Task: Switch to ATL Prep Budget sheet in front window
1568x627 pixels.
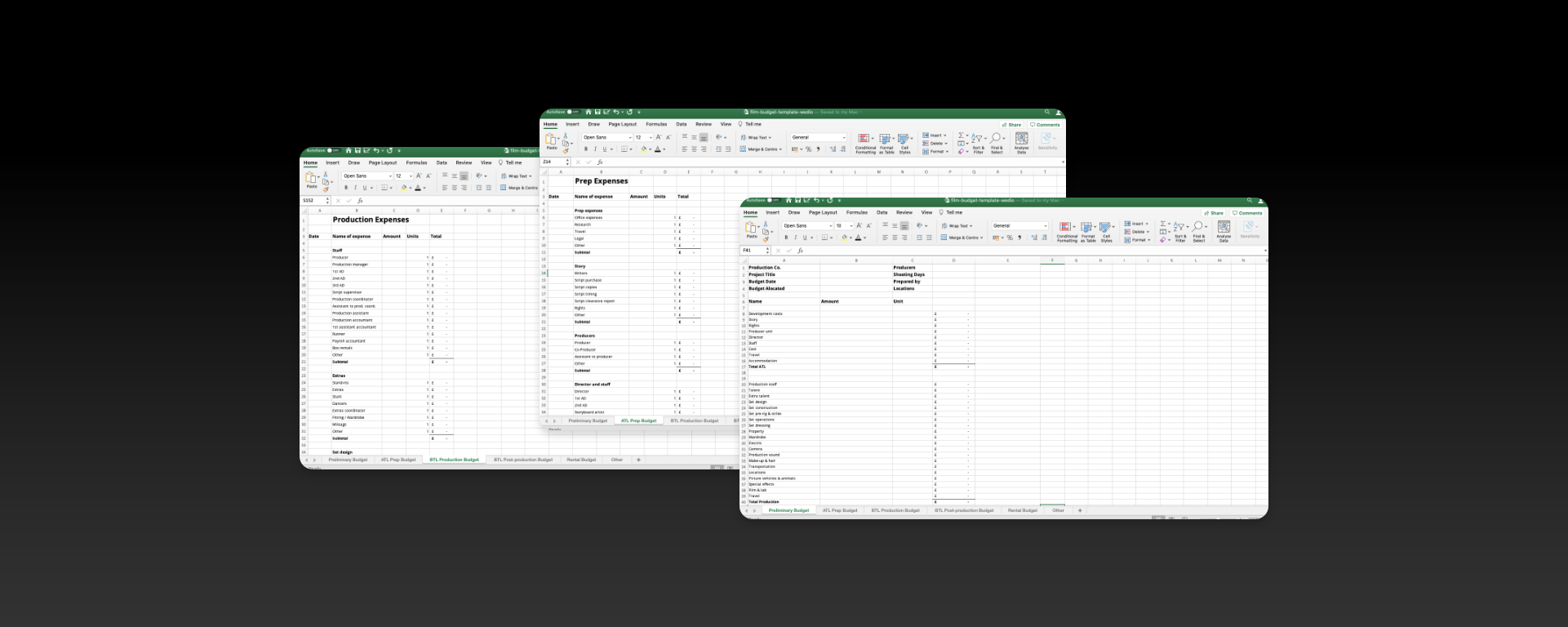Action: click(x=840, y=510)
